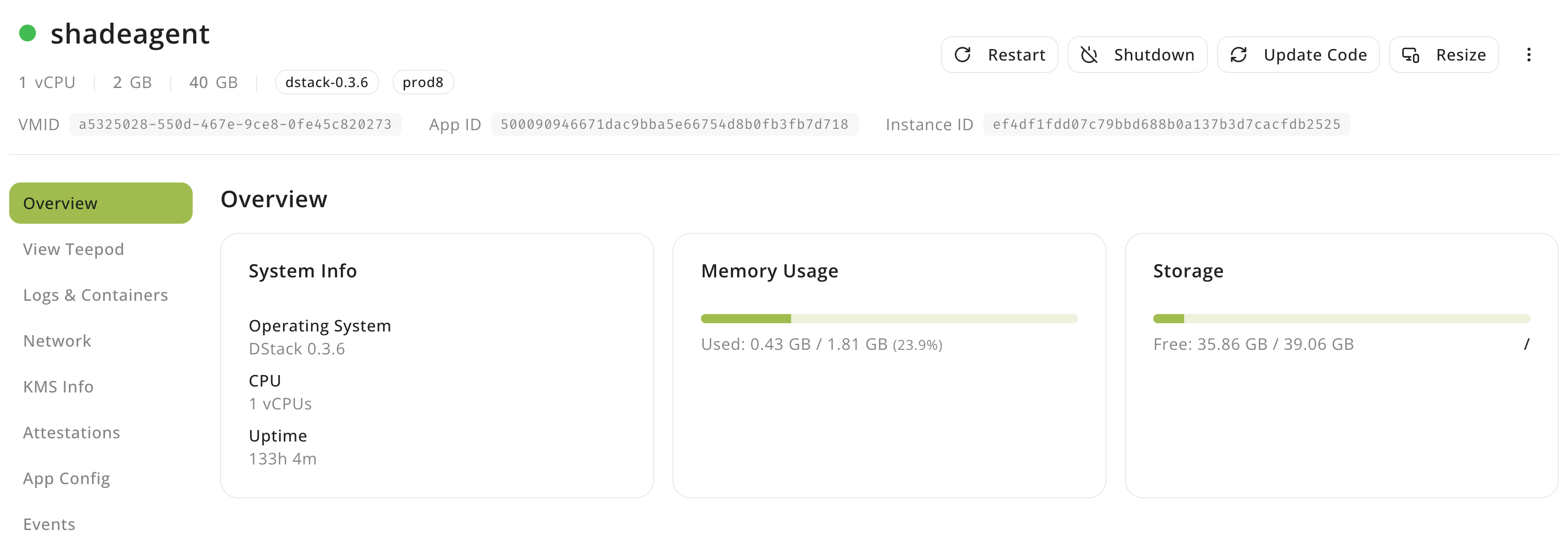Screen dimensions: 1568x541
Task: Click the dstack-0.3.6 version badge
Action: point(327,82)
